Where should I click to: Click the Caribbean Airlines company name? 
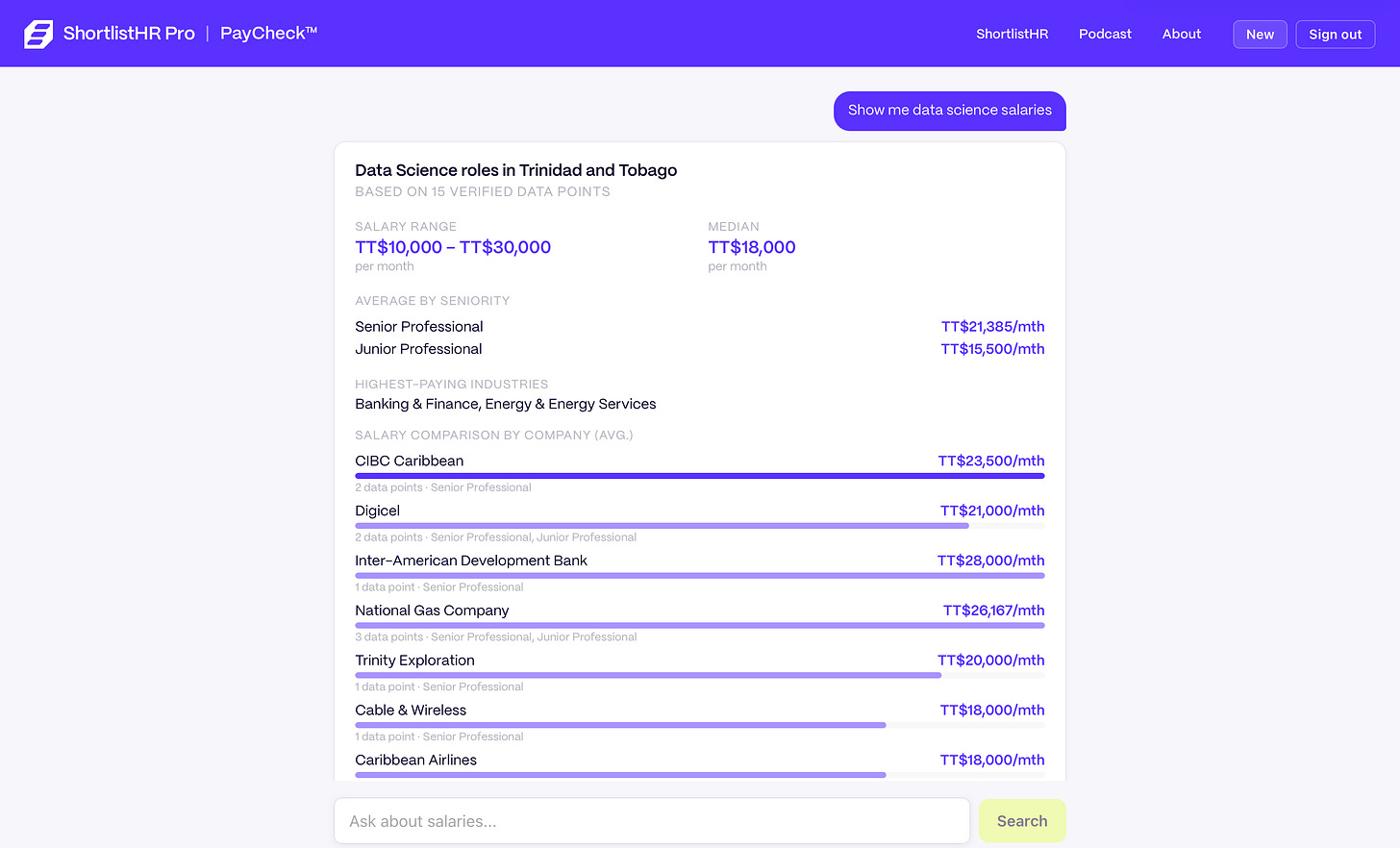(415, 761)
